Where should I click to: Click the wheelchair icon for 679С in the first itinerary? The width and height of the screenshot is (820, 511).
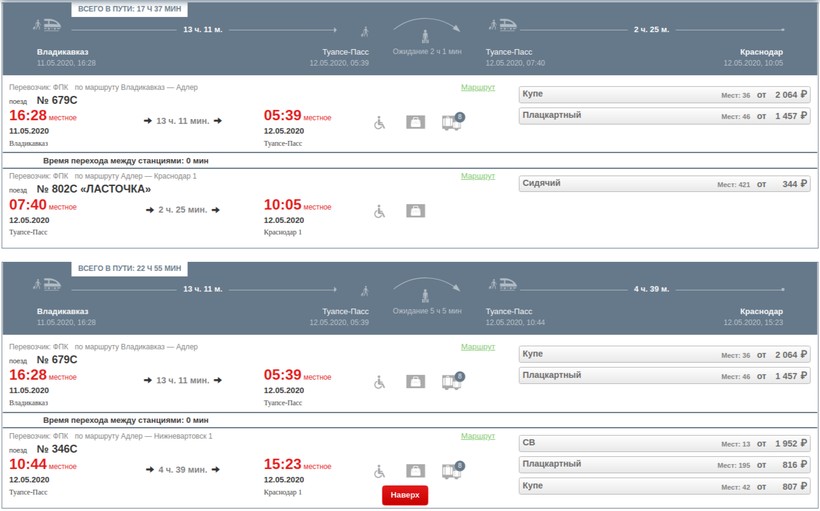tap(379, 123)
